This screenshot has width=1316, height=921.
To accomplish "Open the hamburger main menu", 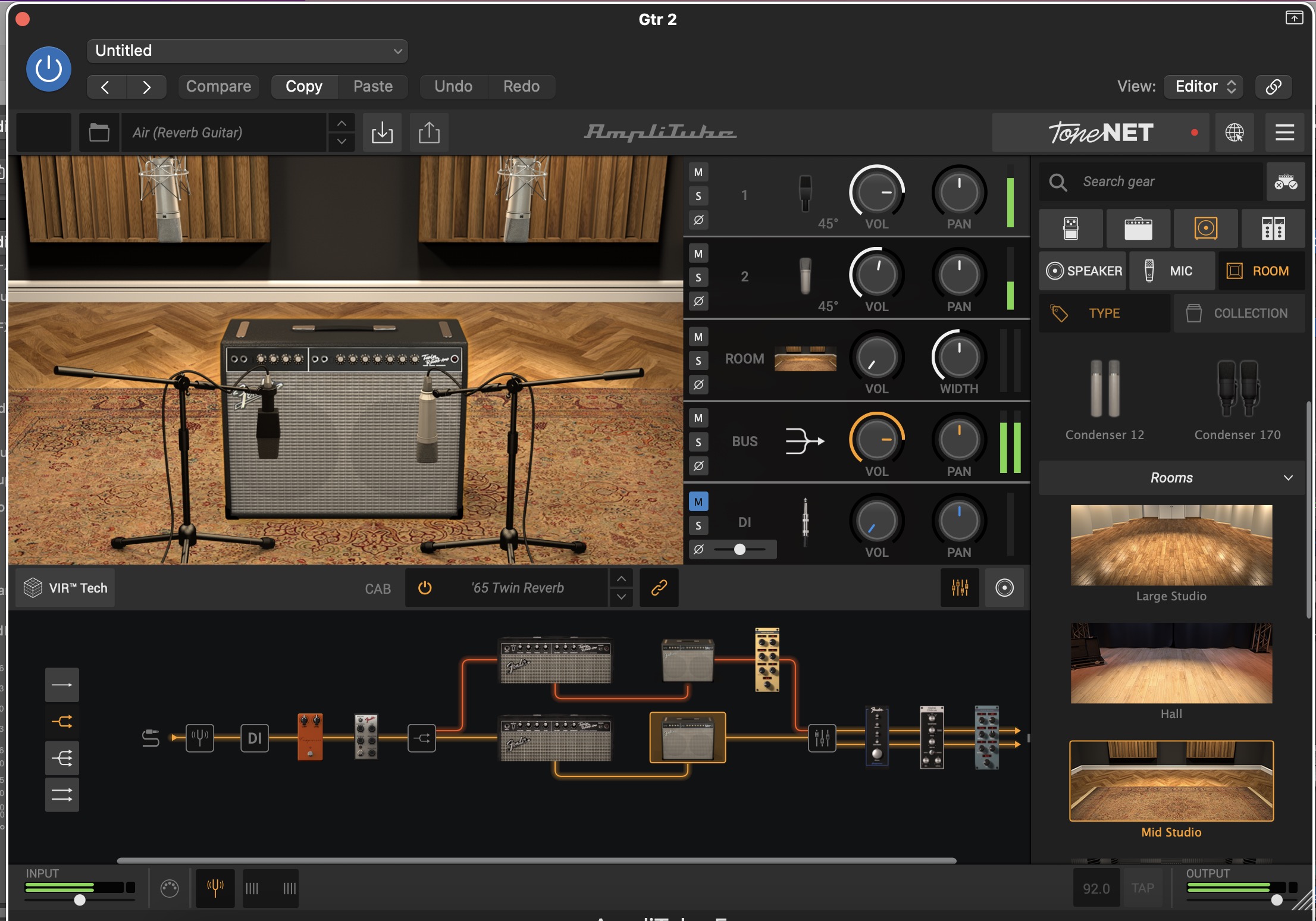I will (1285, 132).
